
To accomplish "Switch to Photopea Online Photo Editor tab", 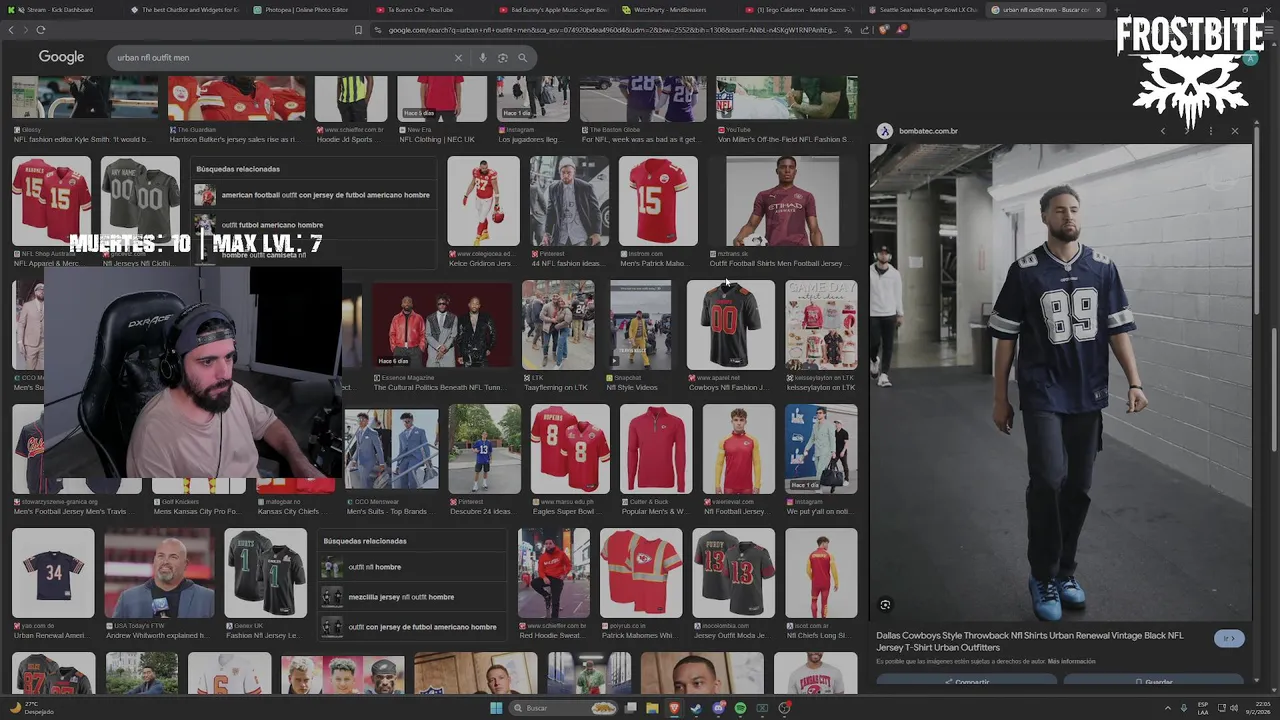I will pos(306,10).
